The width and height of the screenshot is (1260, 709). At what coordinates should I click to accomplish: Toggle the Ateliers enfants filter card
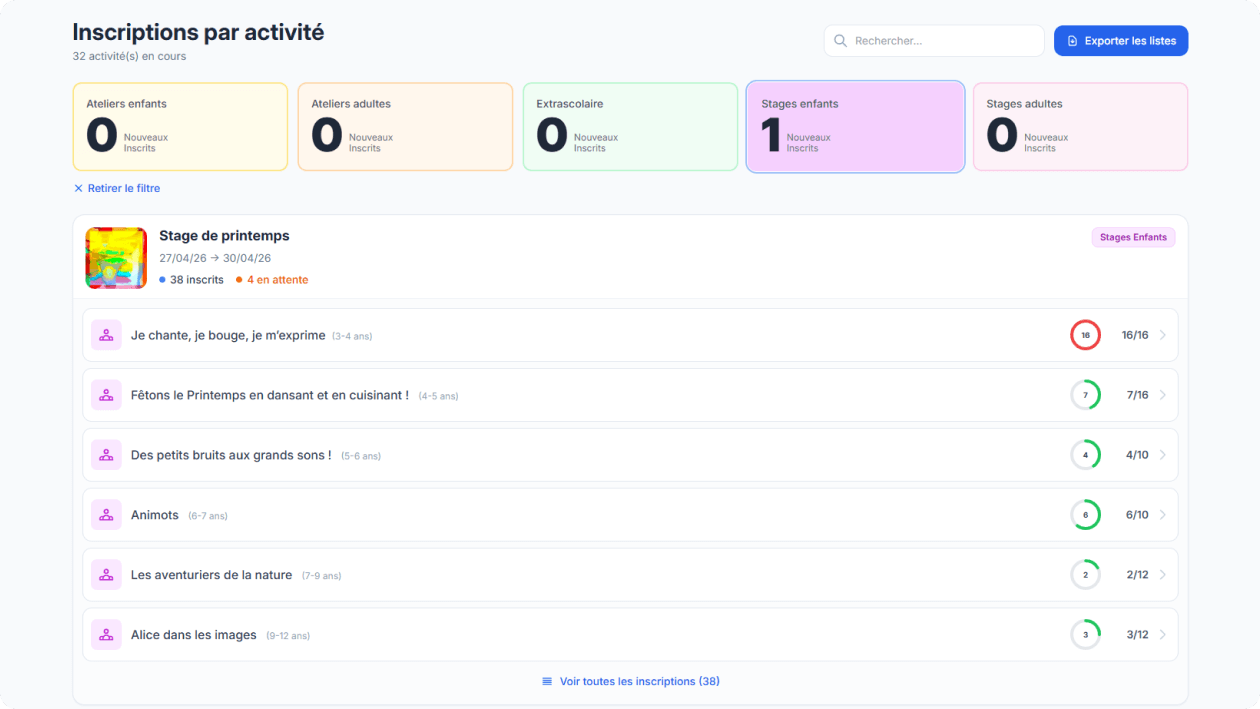(x=180, y=127)
